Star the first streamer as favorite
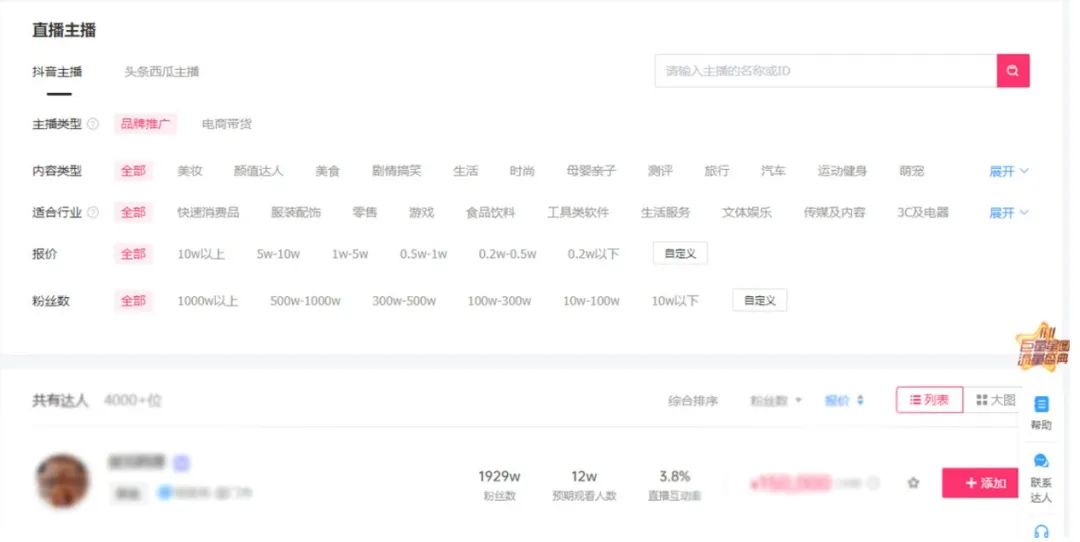The height and width of the screenshot is (542, 1080). pyautogui.click(x=912, y=483)
